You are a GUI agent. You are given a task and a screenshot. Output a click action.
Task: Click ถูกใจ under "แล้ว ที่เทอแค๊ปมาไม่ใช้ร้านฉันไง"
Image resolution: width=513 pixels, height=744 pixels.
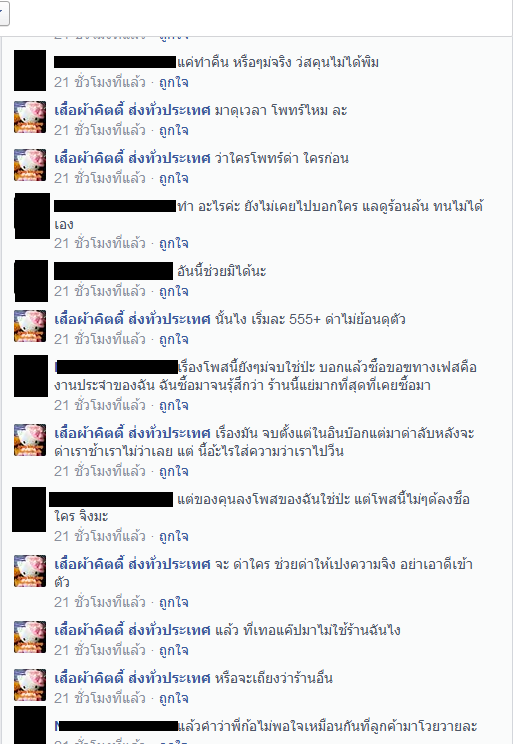point(173,650)
